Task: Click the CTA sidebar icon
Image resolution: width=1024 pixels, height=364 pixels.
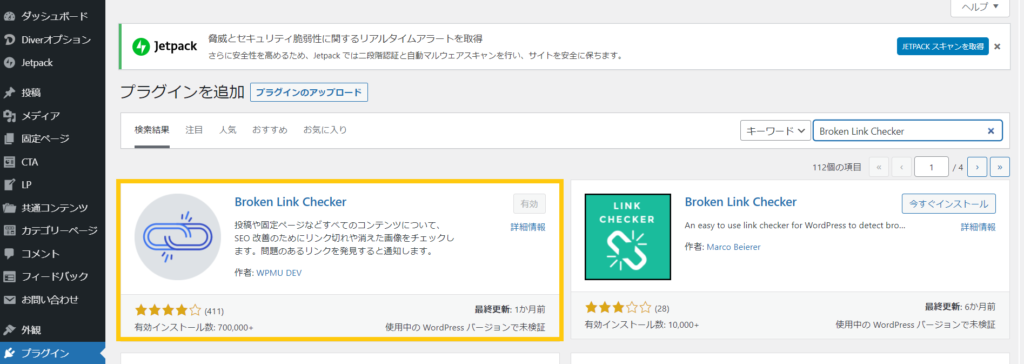Action: tap(10, 162)
